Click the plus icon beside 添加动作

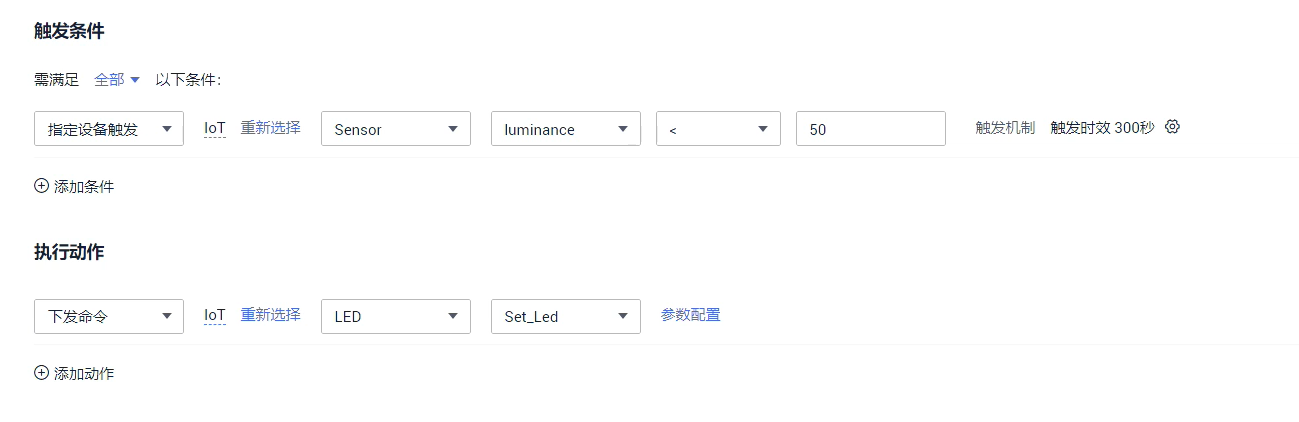click(41, 373)
